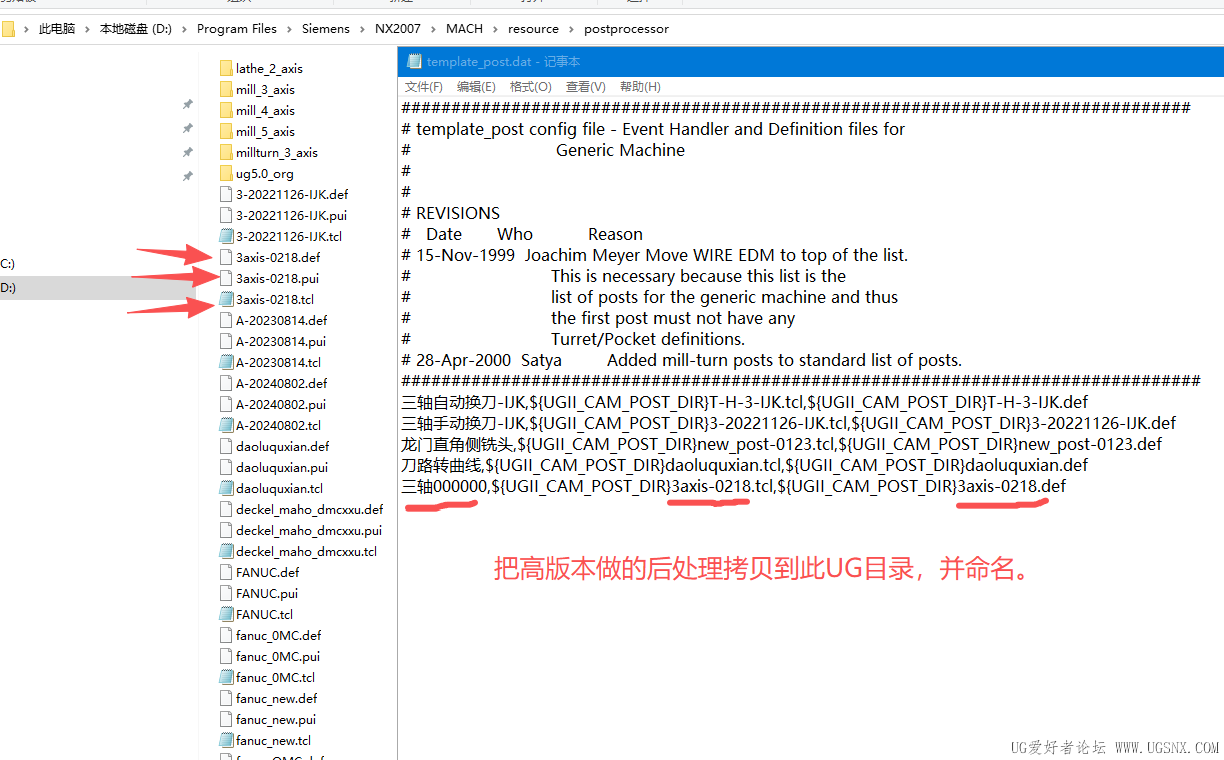Screen dimensions: 1224x760
Task: Open the lathe_2_axis folder icon
Action: coord(226,69)
